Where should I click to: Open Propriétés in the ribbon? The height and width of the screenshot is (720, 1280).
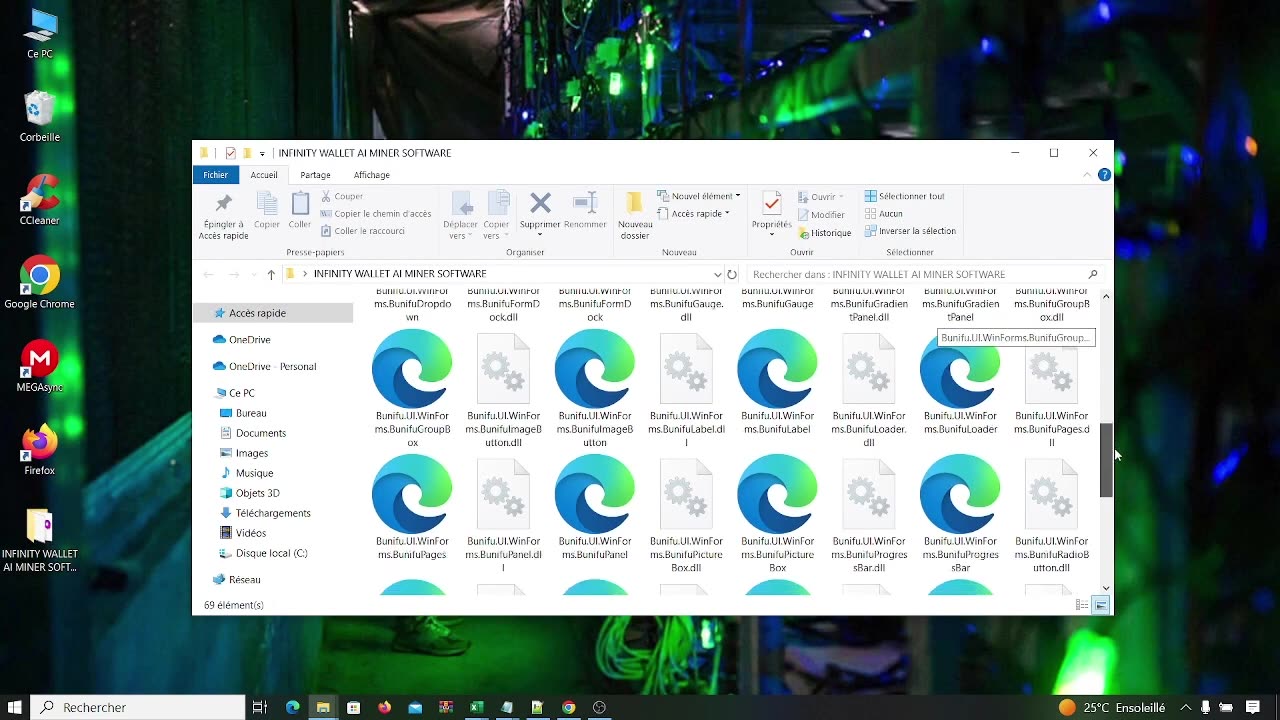click(x=772, y=214)
